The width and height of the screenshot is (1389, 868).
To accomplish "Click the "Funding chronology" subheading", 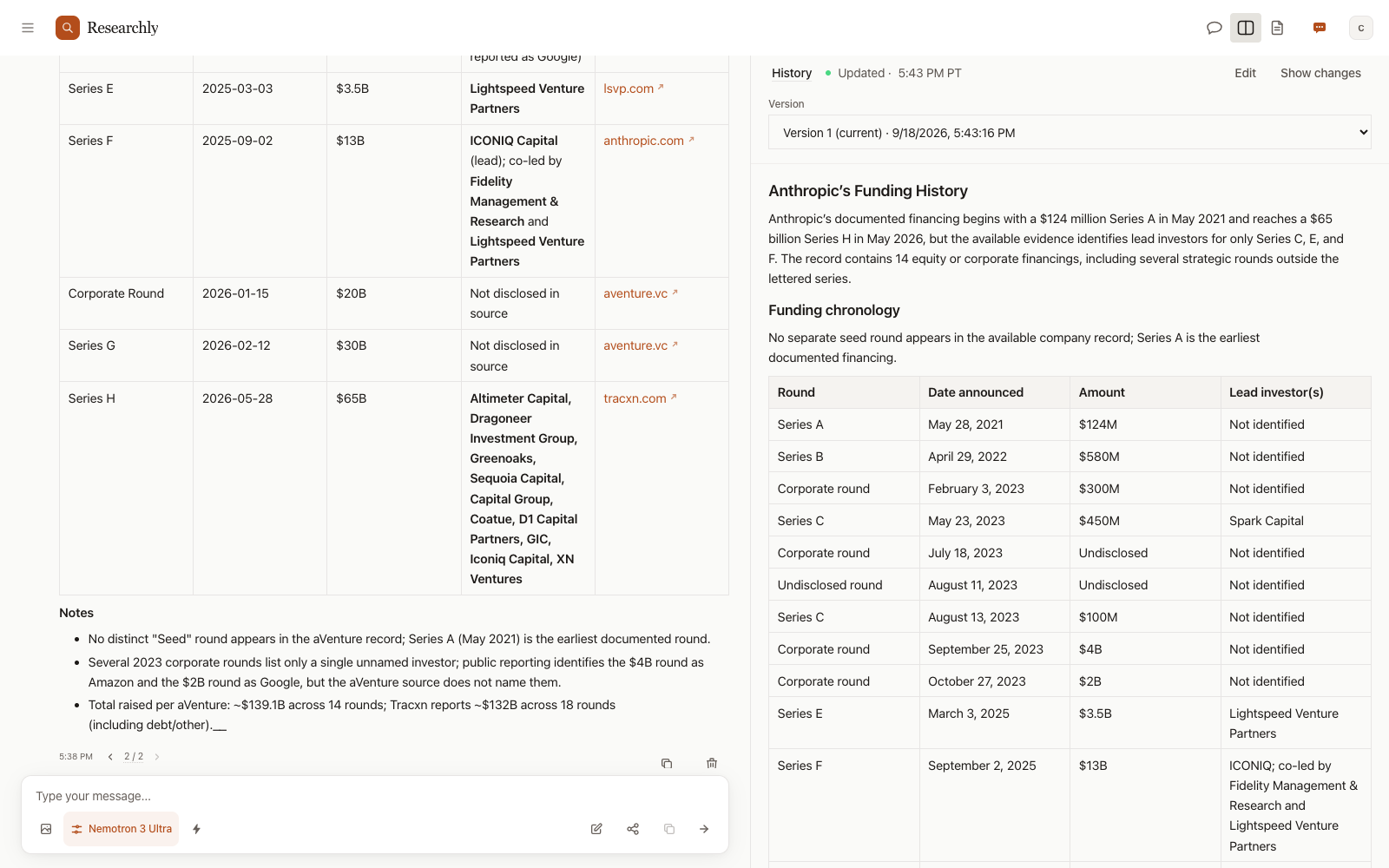I will pyautogui.click(x=834, y=310).
